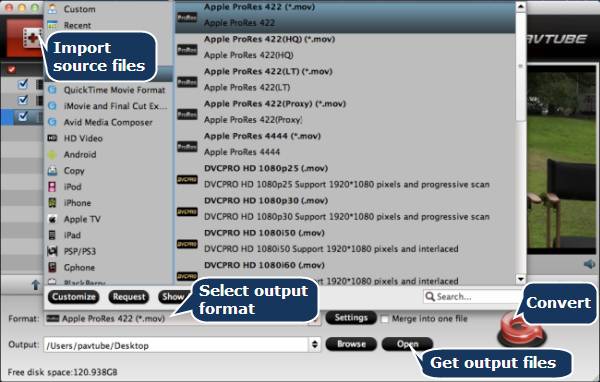This screenshot has height=382, width=600.
Task: Click the Open output folder button
Action: tap(407, 344)
